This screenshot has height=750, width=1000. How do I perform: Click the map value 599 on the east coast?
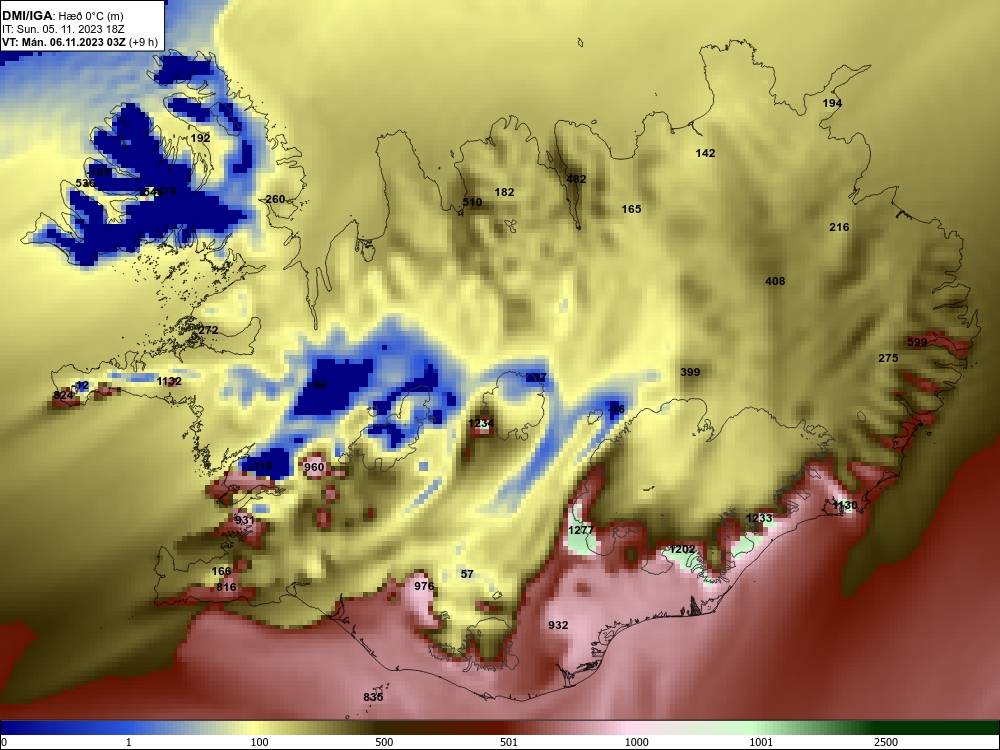pos(916,342)
